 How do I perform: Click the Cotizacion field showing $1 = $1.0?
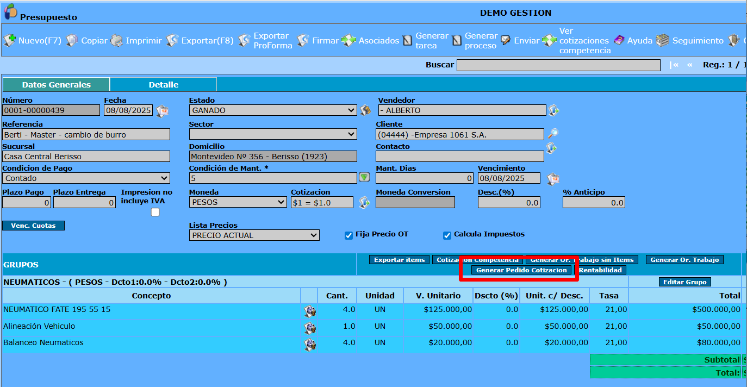(322, 202)
